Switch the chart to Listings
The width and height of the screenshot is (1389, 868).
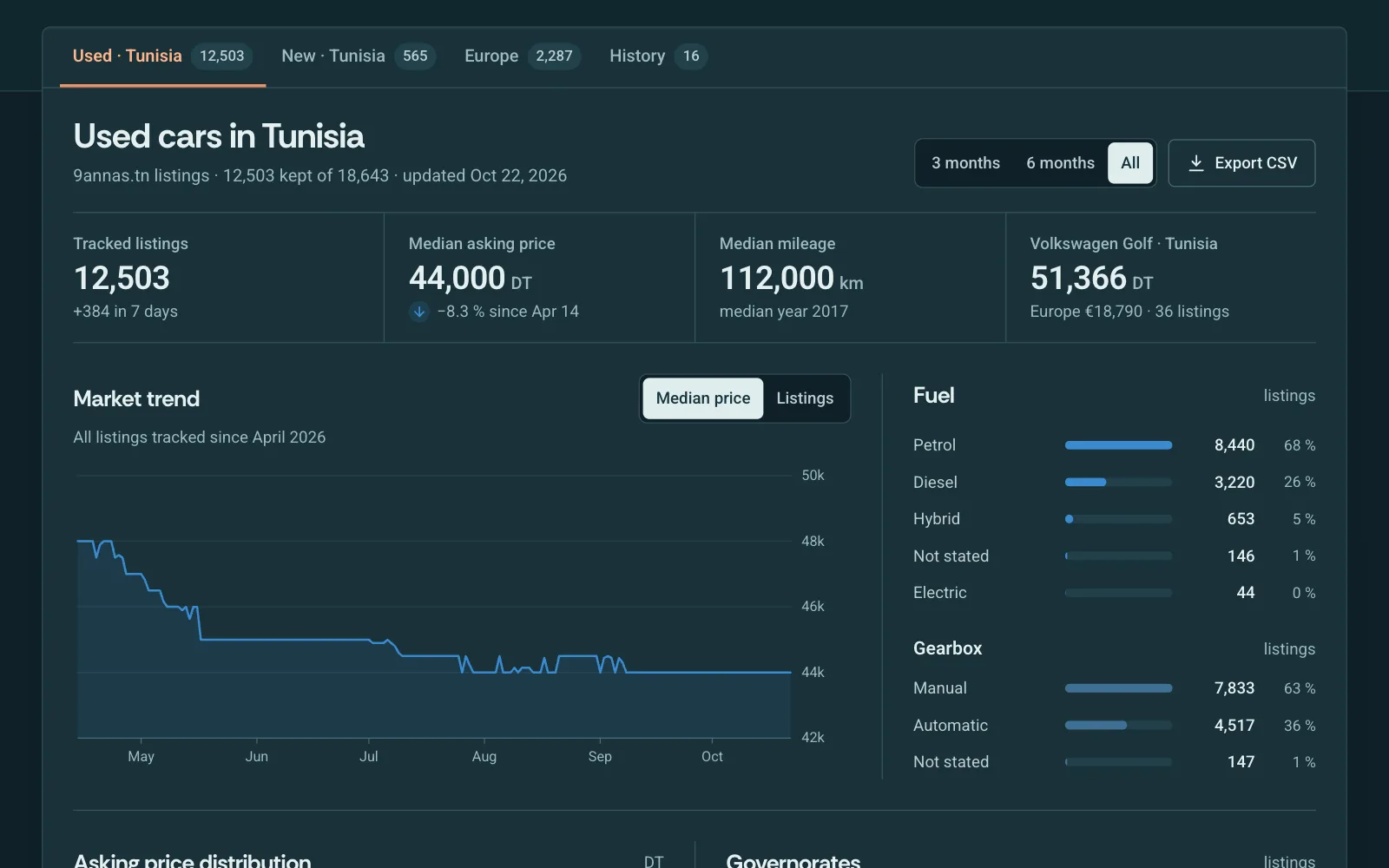pyautogui.click(x=805, y=398)
